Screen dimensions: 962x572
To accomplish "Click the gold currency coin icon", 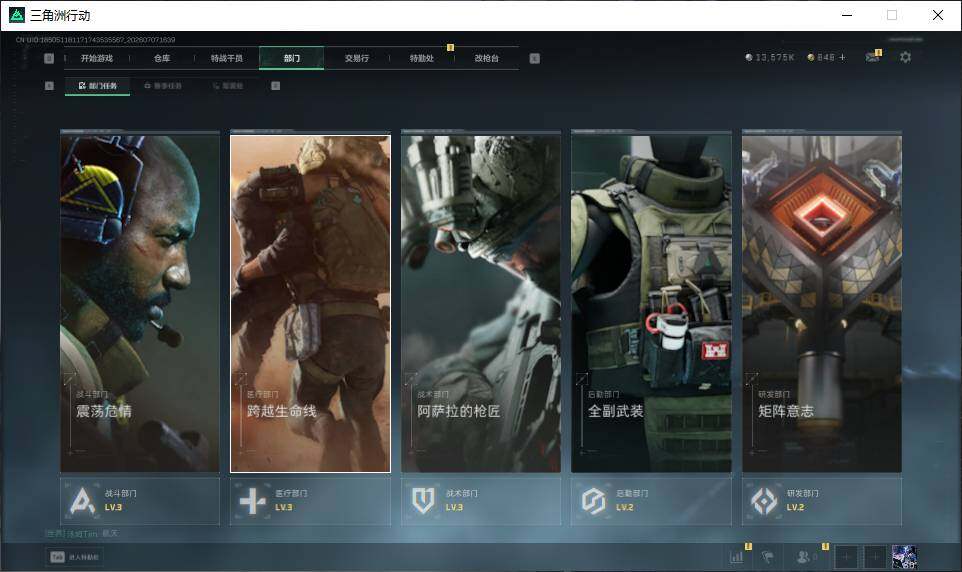I will point(810,57).
